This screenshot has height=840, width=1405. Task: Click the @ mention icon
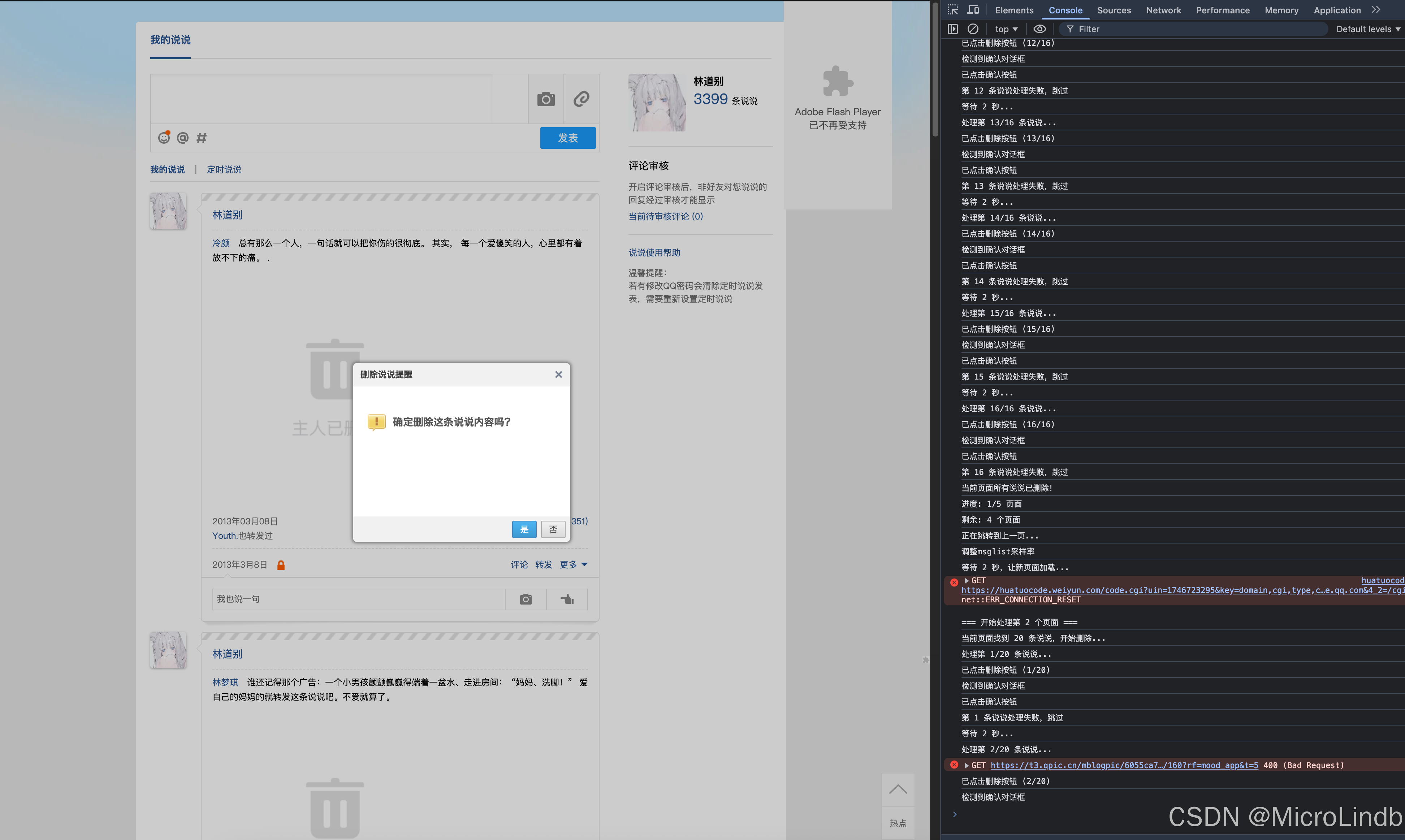coord(182,138)
